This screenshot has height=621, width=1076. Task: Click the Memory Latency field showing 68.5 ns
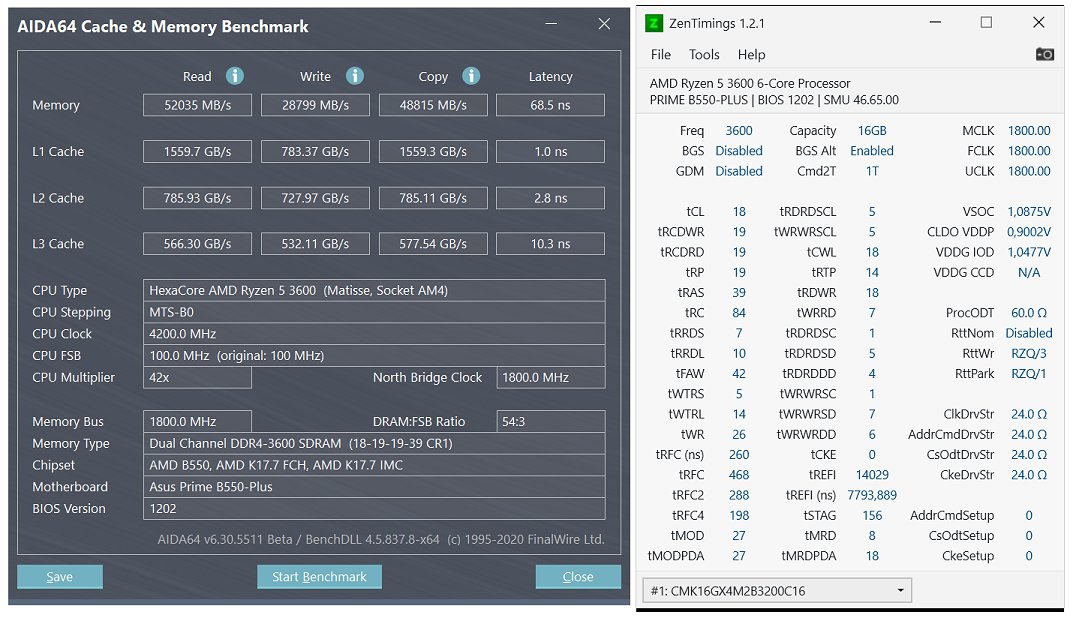pos(548,104)
